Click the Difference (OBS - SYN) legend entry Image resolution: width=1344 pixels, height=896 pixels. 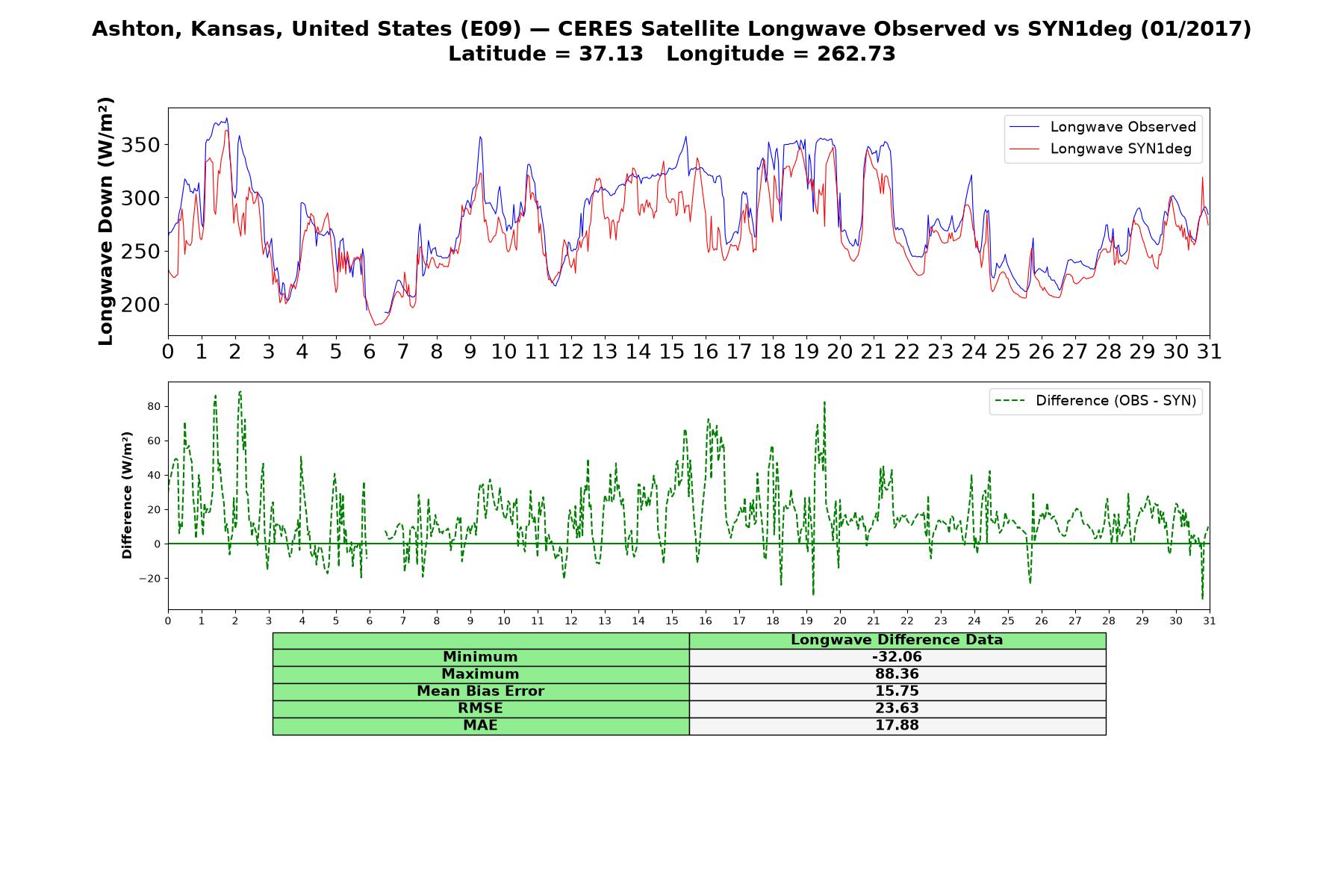pos(1096,401)
